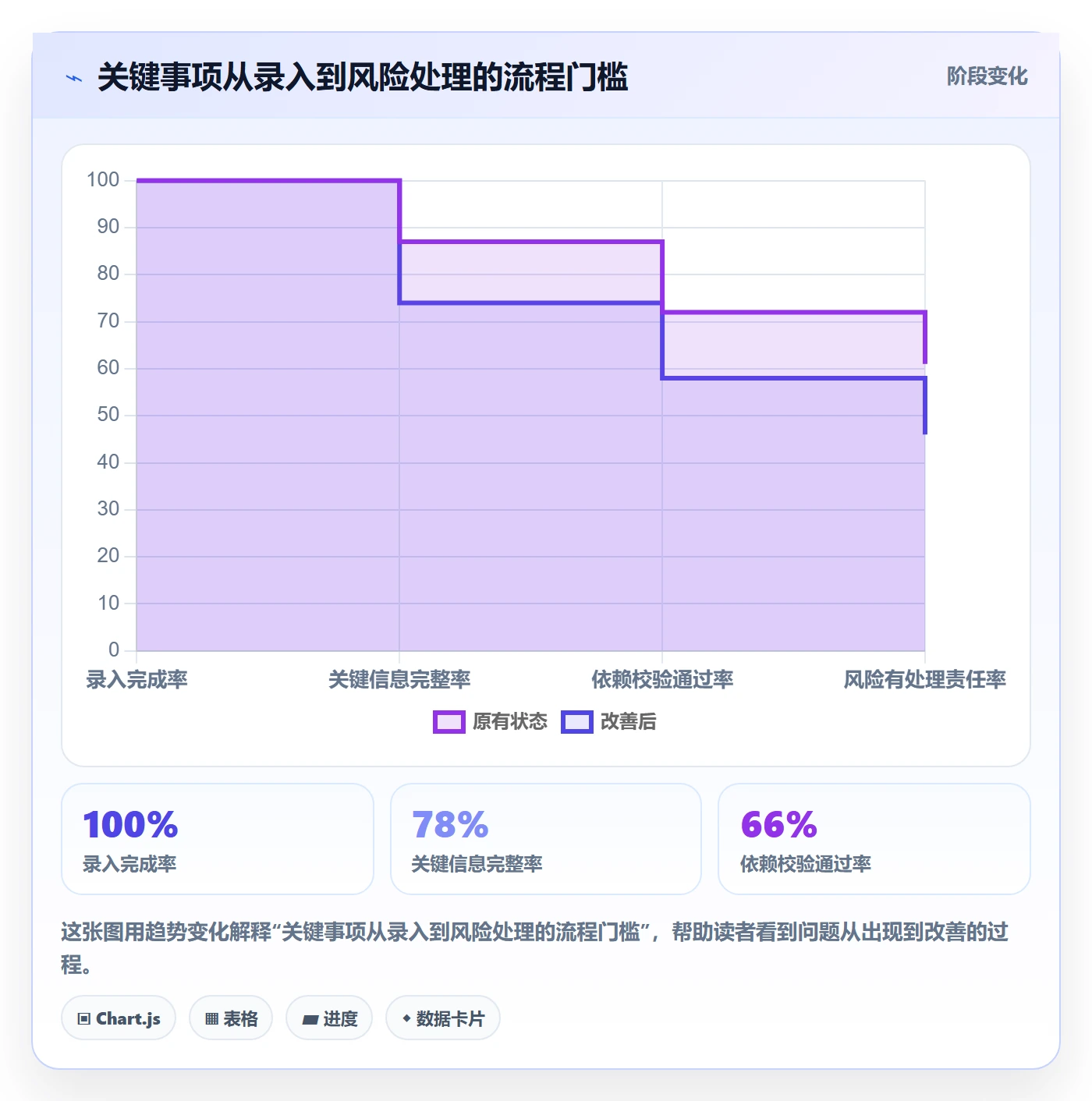Select the 数据卡片 tag
Viewport: 1092px width, 1101px height.
(x=442, y=1018)
